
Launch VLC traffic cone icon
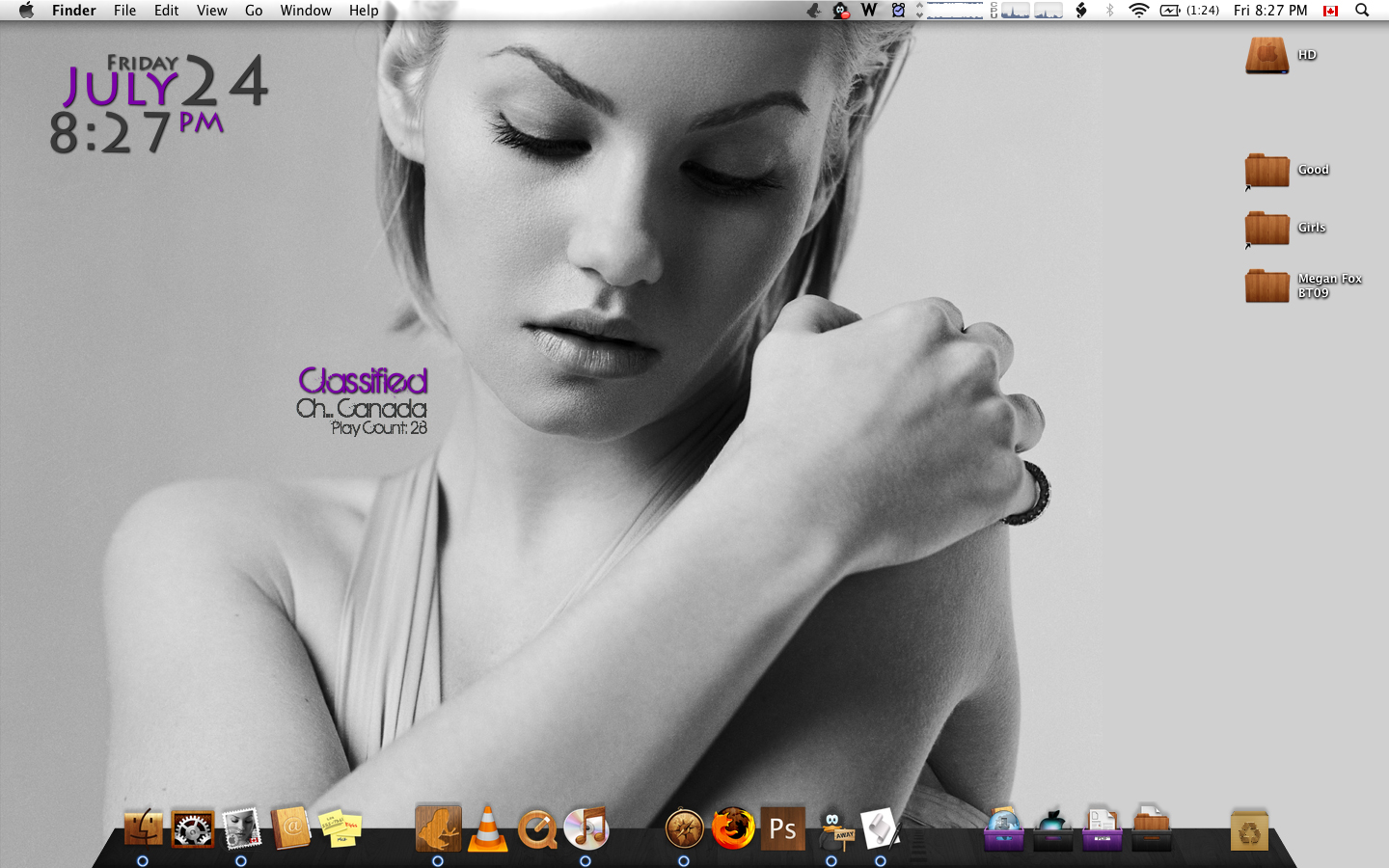click(487, 828)
